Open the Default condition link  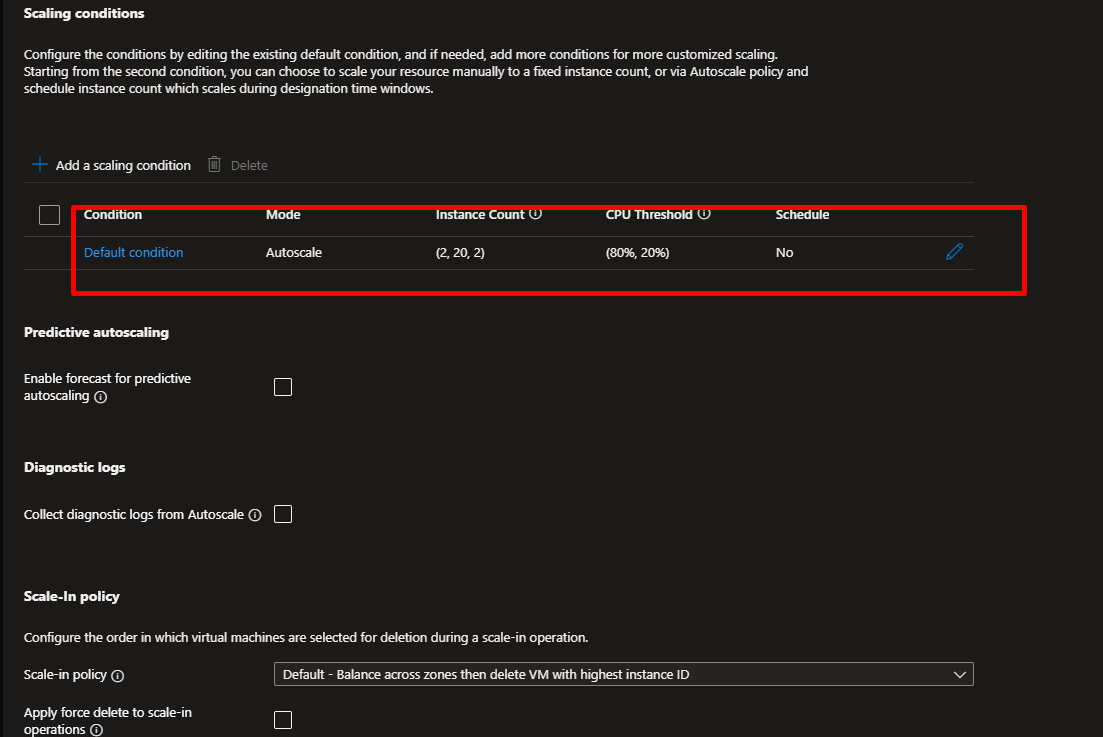pos(134,253)
